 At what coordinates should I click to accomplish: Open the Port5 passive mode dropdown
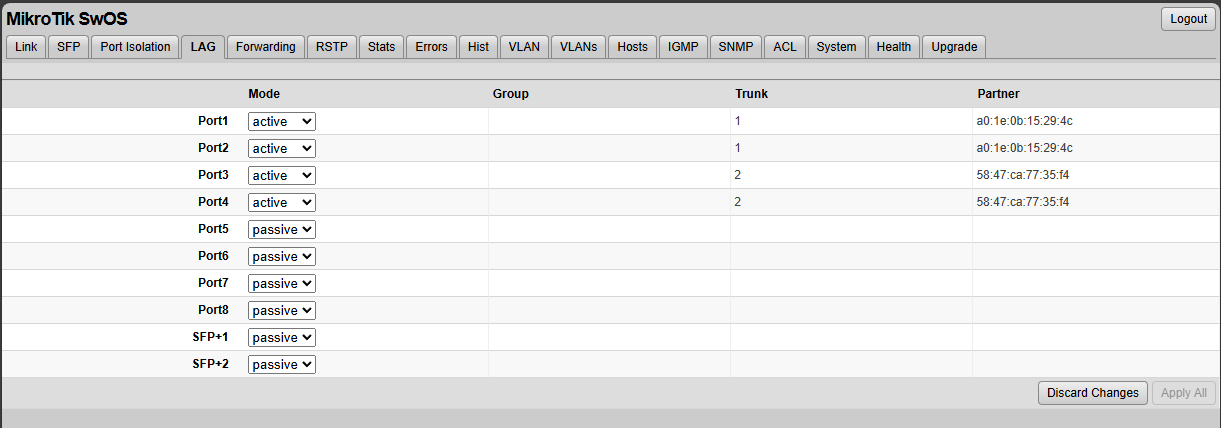coord(282,229)
